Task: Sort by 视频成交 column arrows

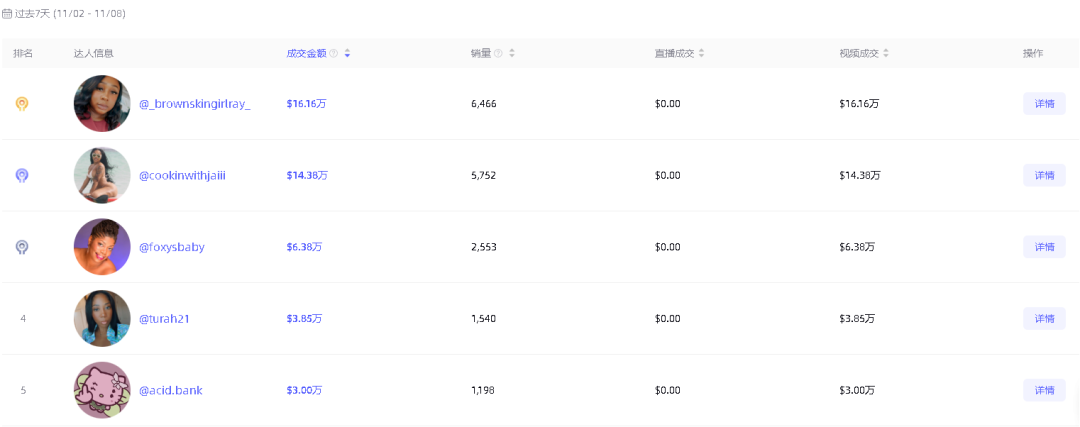Action: (x=886, y=53)
